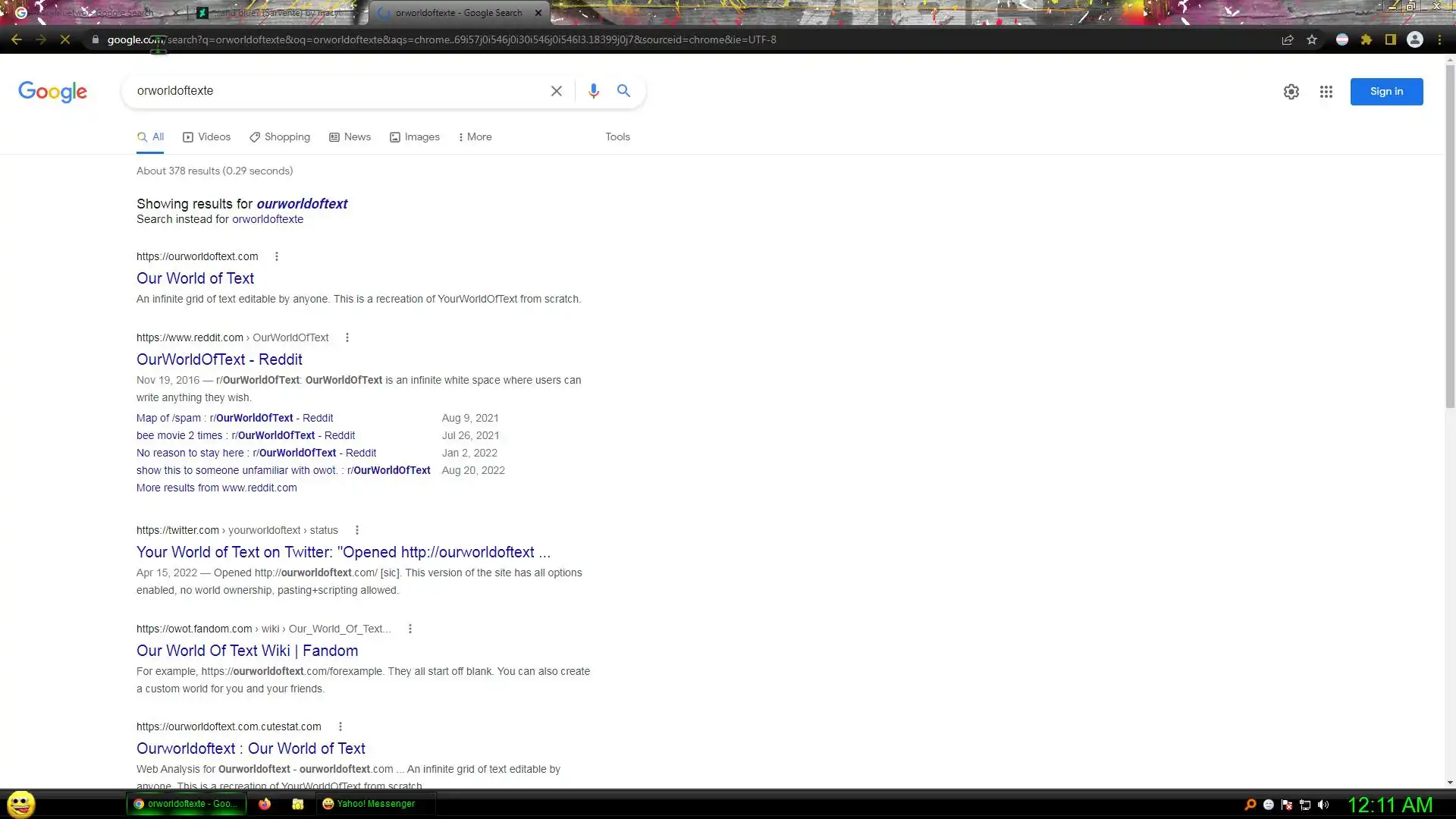1456x819 pixels.
Task: Stop page loading with X button
Action: [x=65, y=39]
